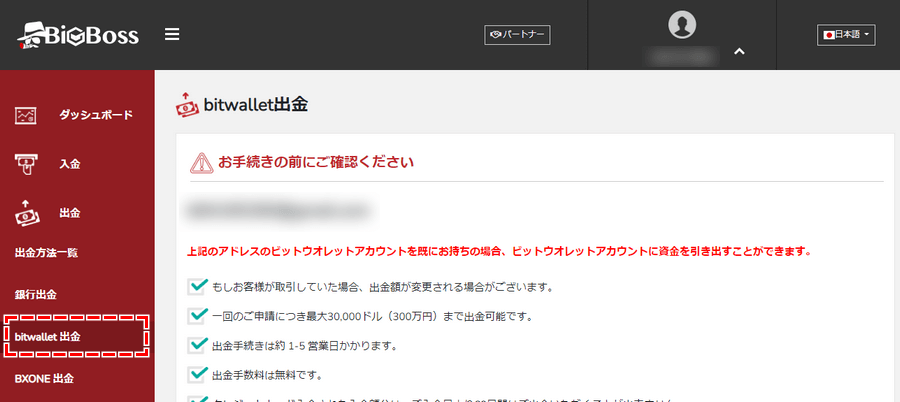Select bitwallet 出金 in sidebar
The height and width of the screenshot is (402, 900).
pyautogui.click(x=76, y=337)
